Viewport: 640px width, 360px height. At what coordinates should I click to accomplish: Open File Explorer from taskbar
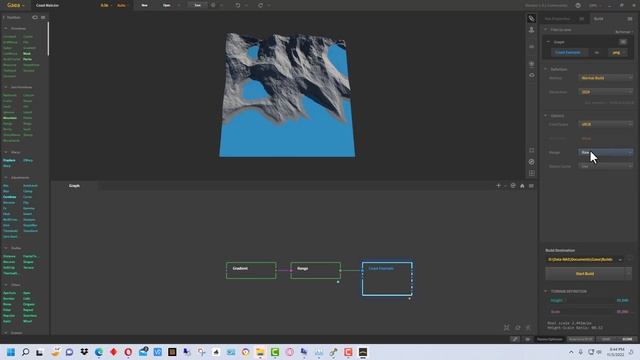click(x=260, y=352)
